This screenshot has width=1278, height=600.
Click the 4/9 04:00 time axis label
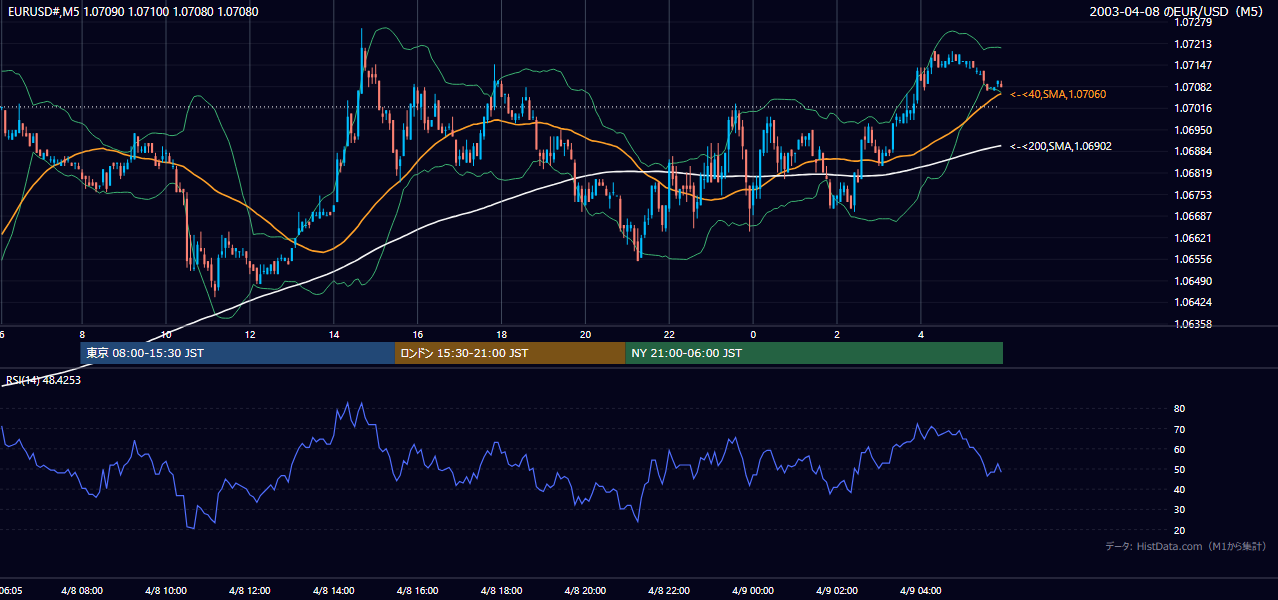[921, 591]
